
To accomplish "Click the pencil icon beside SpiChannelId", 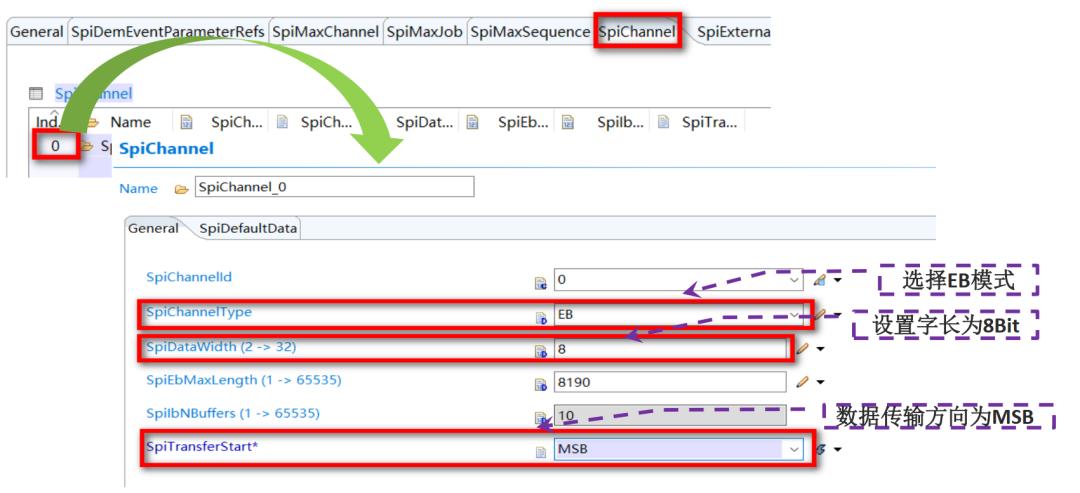I will [x=818, y=280].
